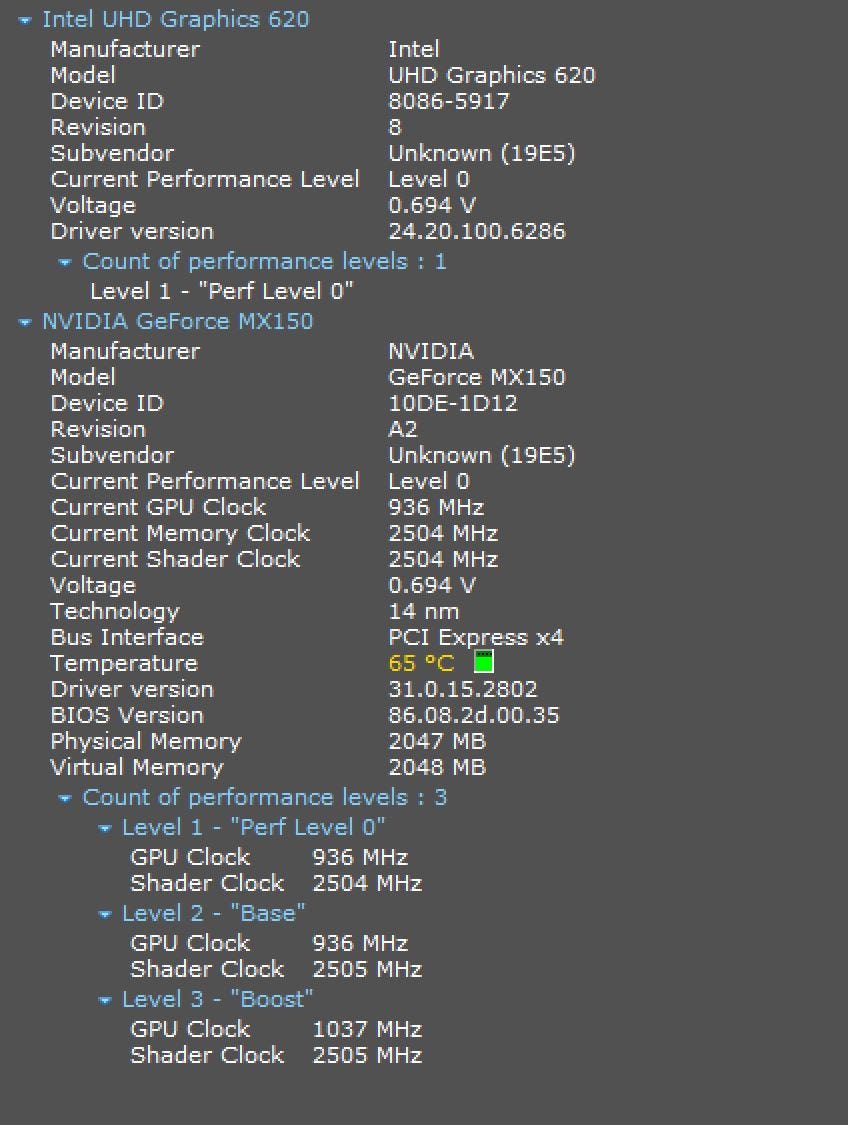Click NVIDIA driver version 31.0.15.2802
Viewport: 848px width, 1125px height.
point(463,689)
